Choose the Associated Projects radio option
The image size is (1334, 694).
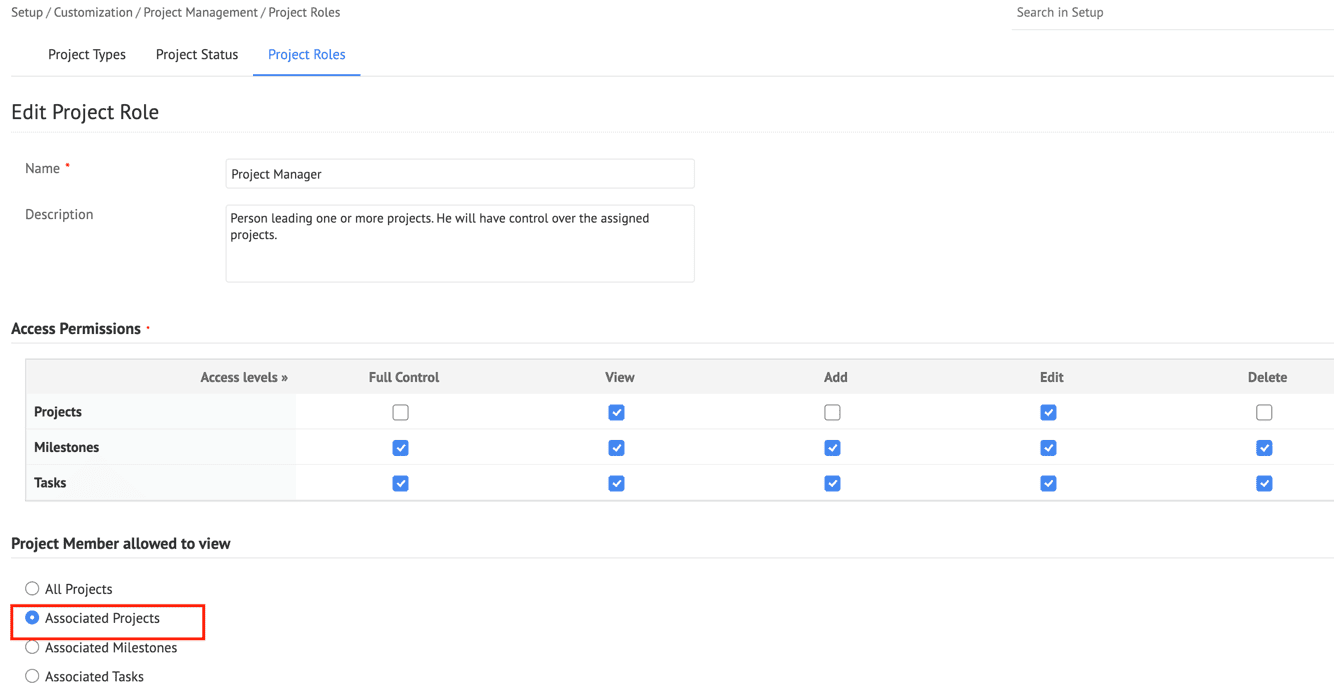click(x=33, y=618)
